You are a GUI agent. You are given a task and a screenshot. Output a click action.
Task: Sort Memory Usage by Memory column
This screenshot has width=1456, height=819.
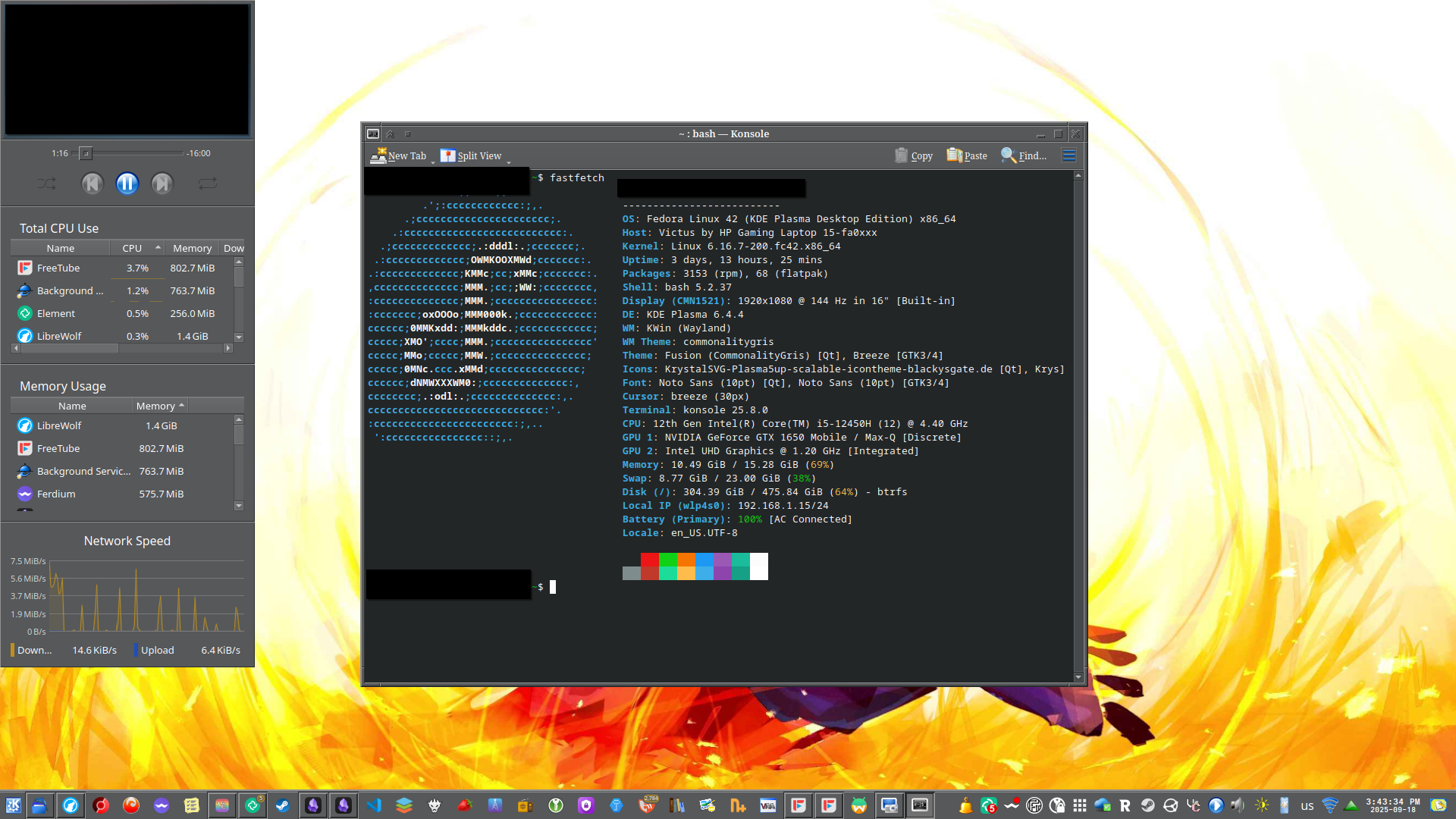161,406
